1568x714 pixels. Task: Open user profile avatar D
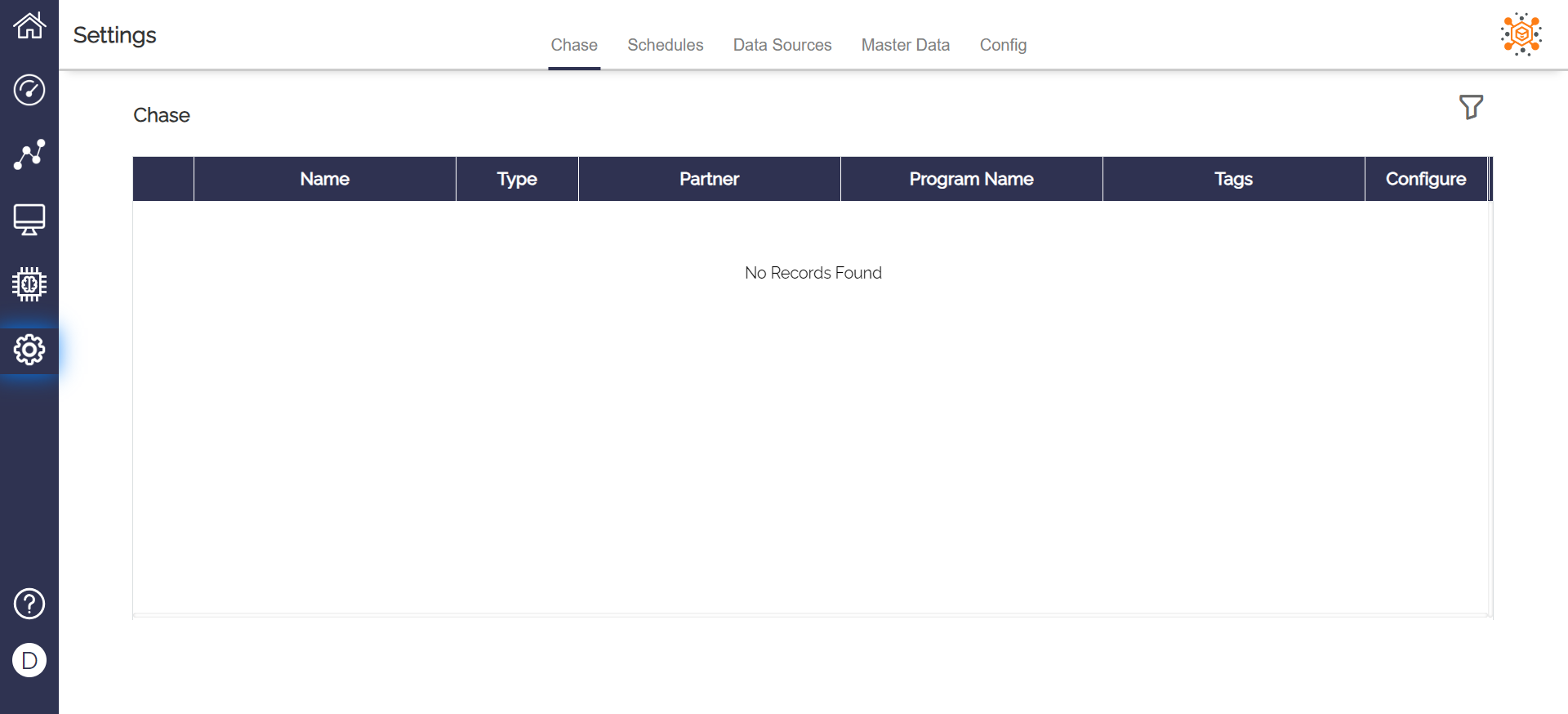pos(29,660)
